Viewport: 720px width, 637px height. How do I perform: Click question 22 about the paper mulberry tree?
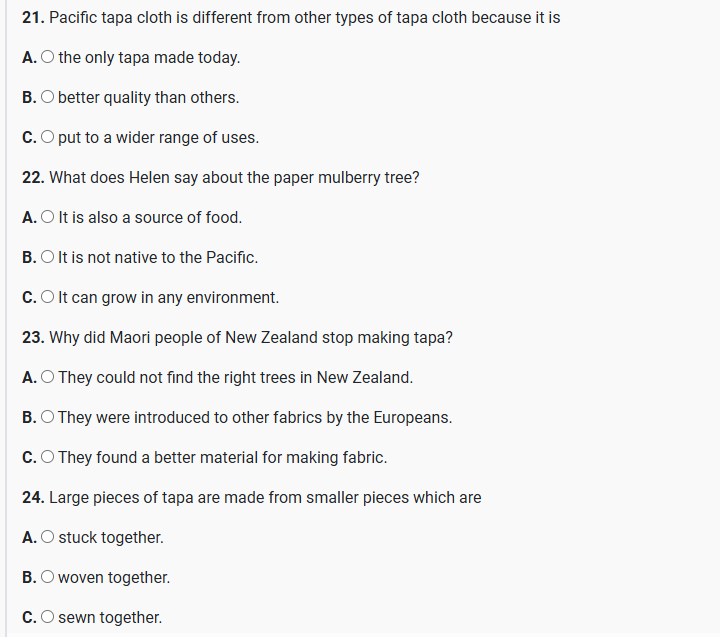[234, 178]
